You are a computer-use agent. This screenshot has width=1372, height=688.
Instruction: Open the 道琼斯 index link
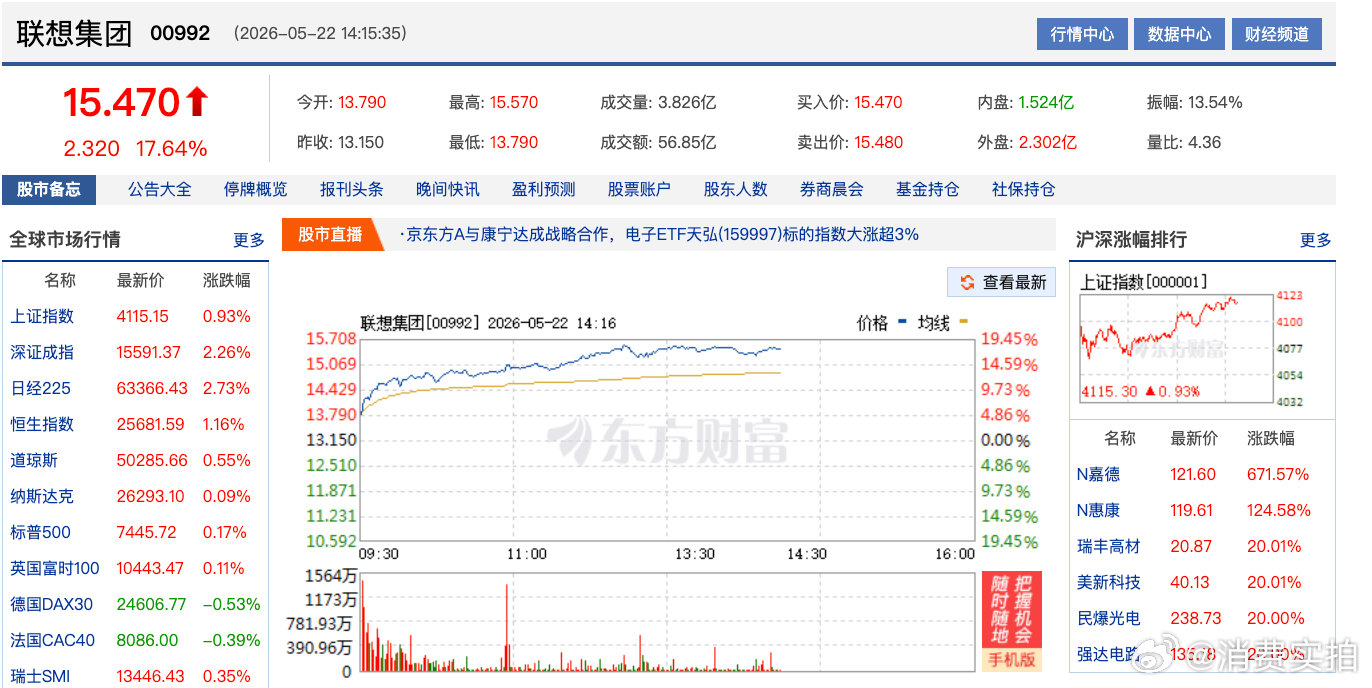[x=34, y=460]
